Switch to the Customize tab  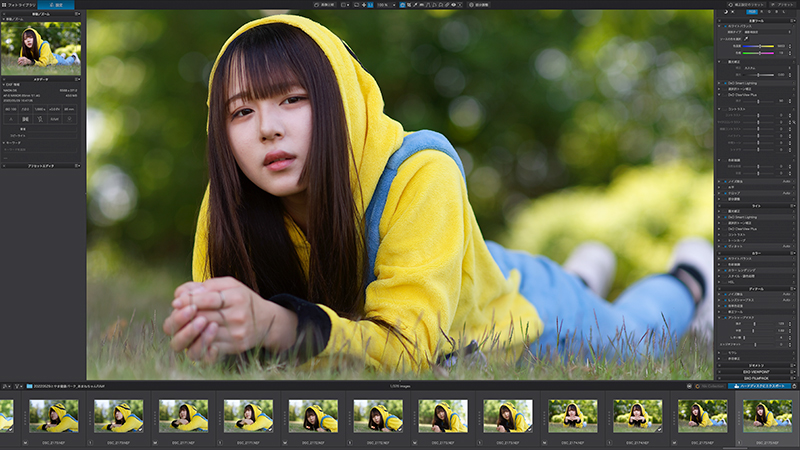(x=56, y=5)
